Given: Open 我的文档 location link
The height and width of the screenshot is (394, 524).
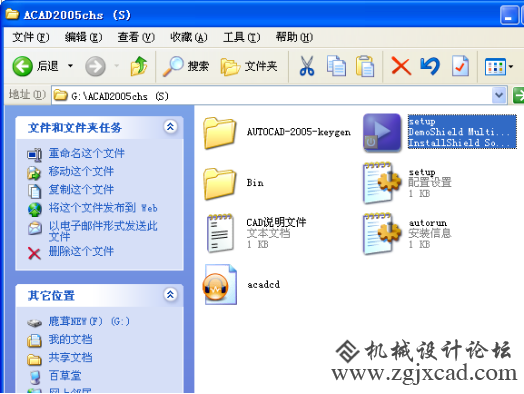Looking at the screenshot, I should pyautogui.click(x=70, y=340).
